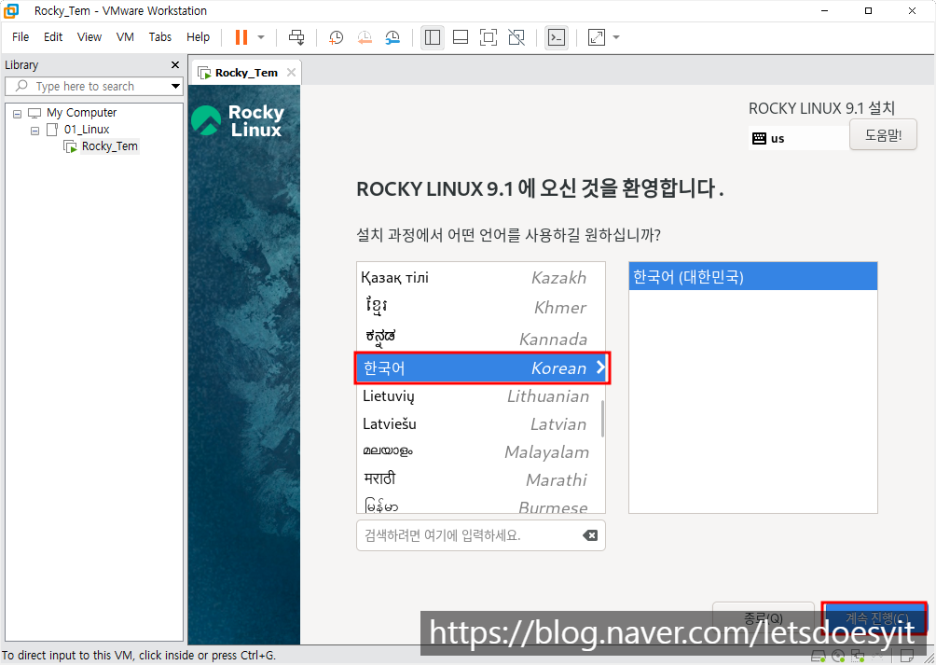Screen dimensions: 936x665
Task: Select My Computer in the library
Action: tap(82, 113)
